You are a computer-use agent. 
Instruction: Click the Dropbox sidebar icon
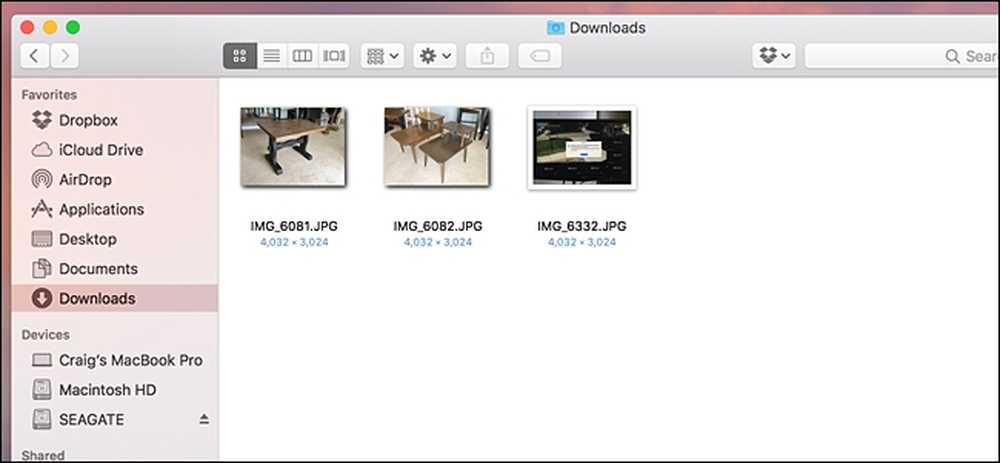(42, 120)
